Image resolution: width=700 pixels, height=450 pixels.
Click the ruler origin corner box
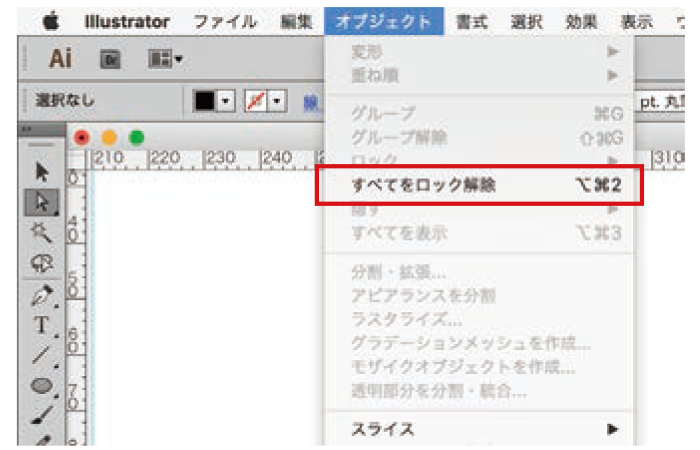76,161
